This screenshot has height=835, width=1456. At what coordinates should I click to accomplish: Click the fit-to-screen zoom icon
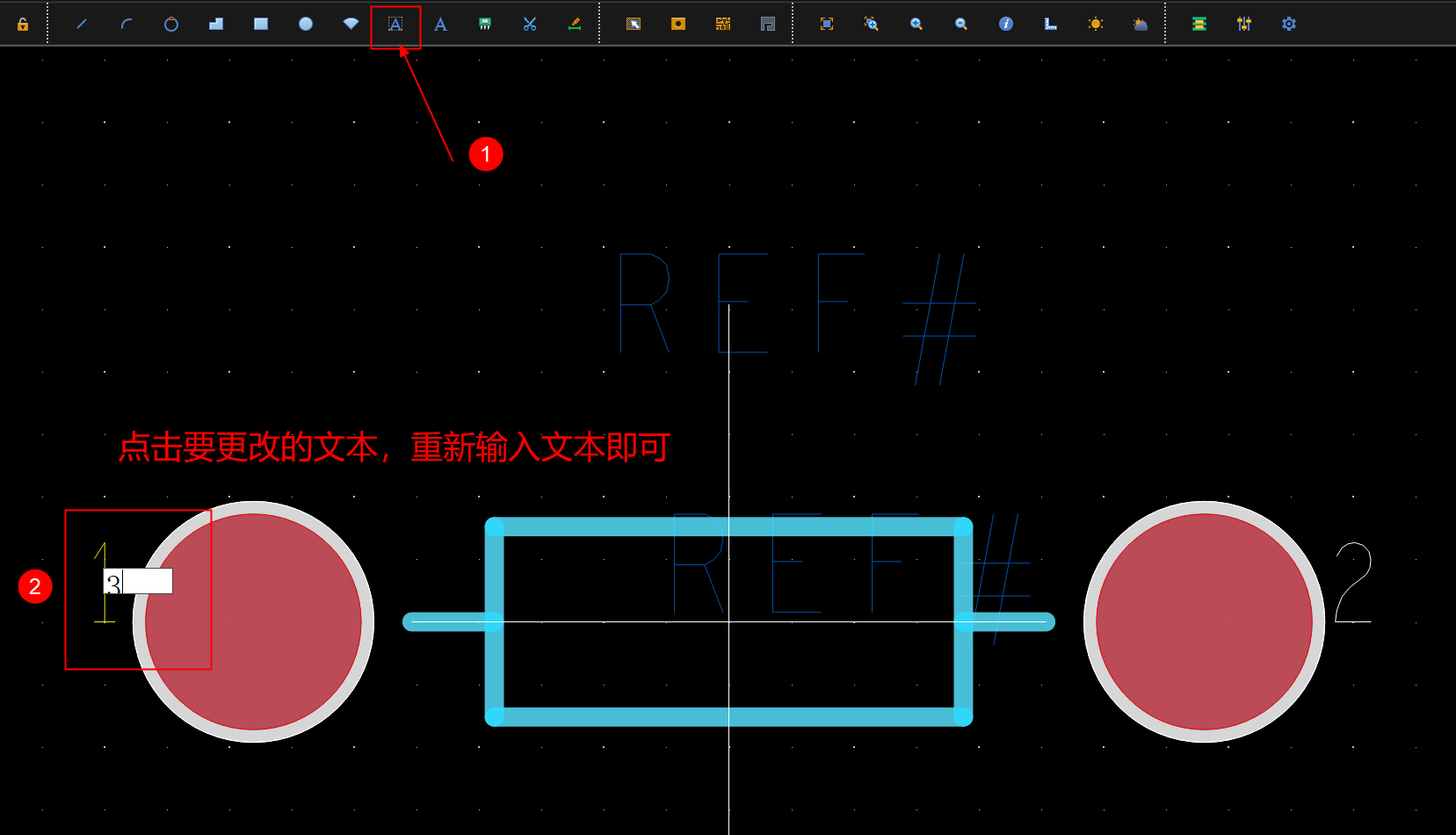tap(827, 25)
